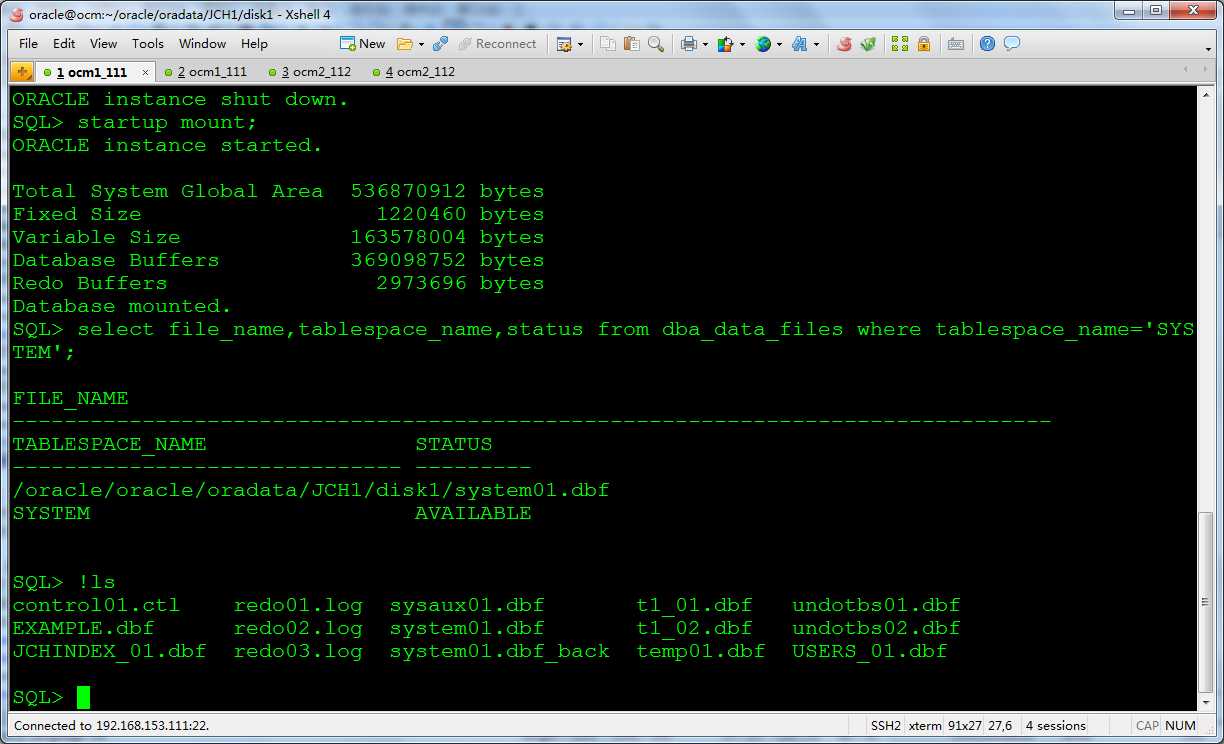The image size is (1224, 744).
Task: Click the terminal scrollbar down arrow
Action: tap(1205, 702)
